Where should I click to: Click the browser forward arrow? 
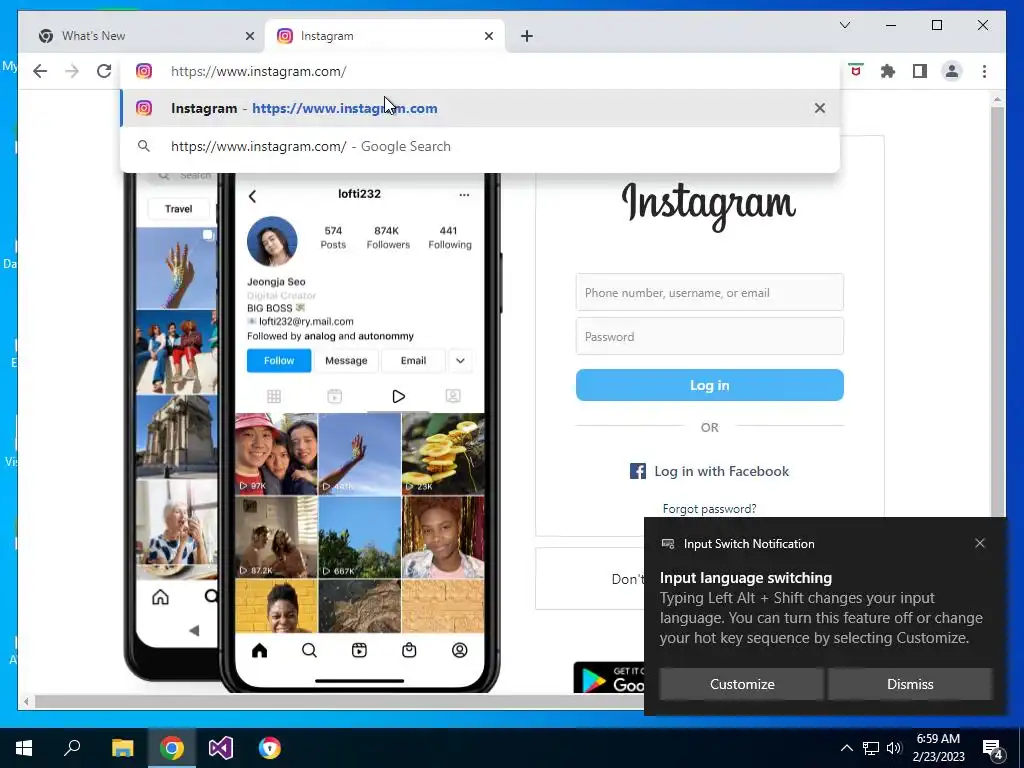click(72, 71)
